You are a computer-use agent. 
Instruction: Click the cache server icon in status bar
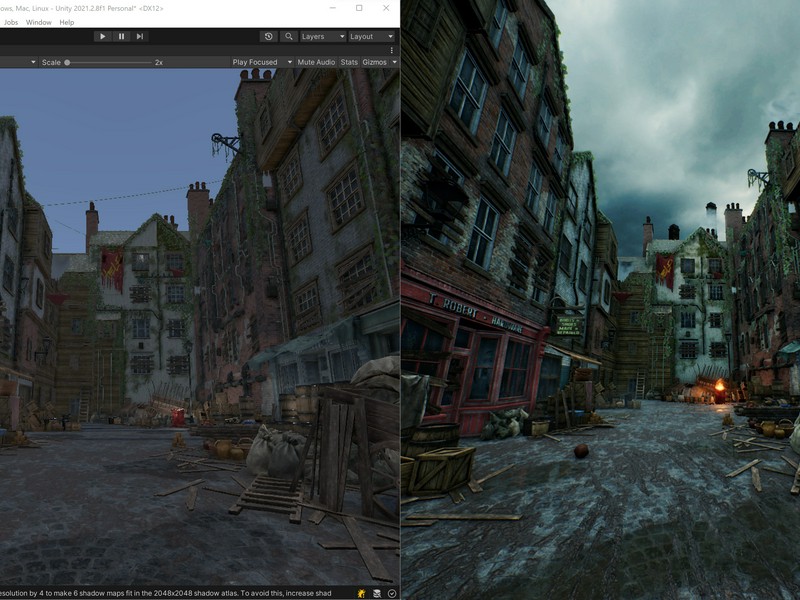coord(377,593)
